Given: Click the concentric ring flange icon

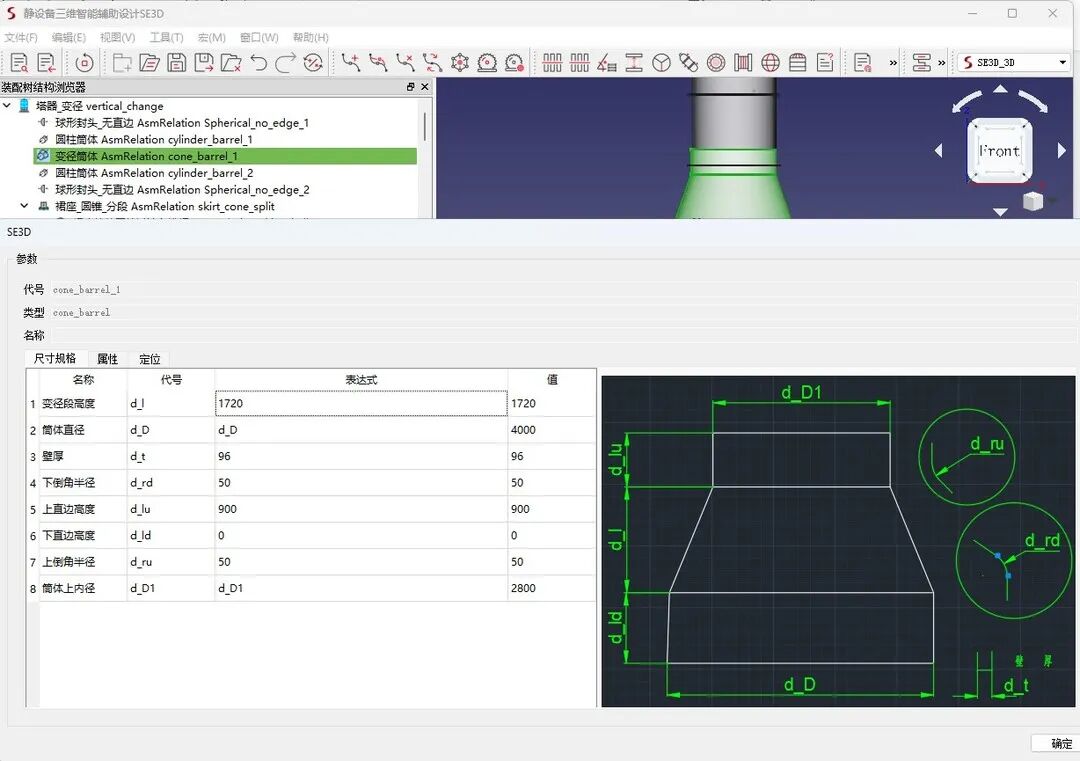Looking at the screenshot, I should 716,63.
